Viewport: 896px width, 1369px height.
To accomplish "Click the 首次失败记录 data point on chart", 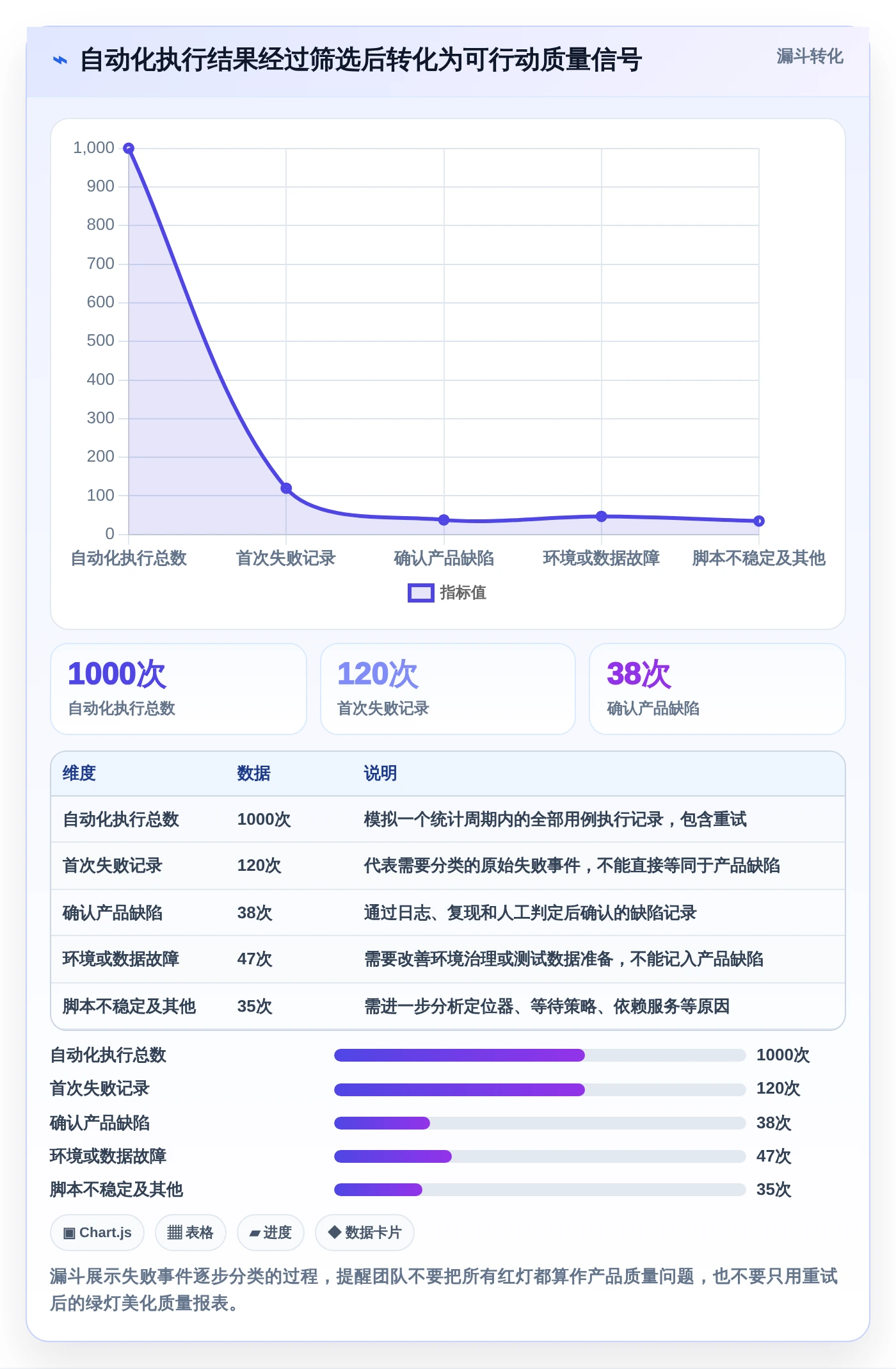I will click(286, 488).
